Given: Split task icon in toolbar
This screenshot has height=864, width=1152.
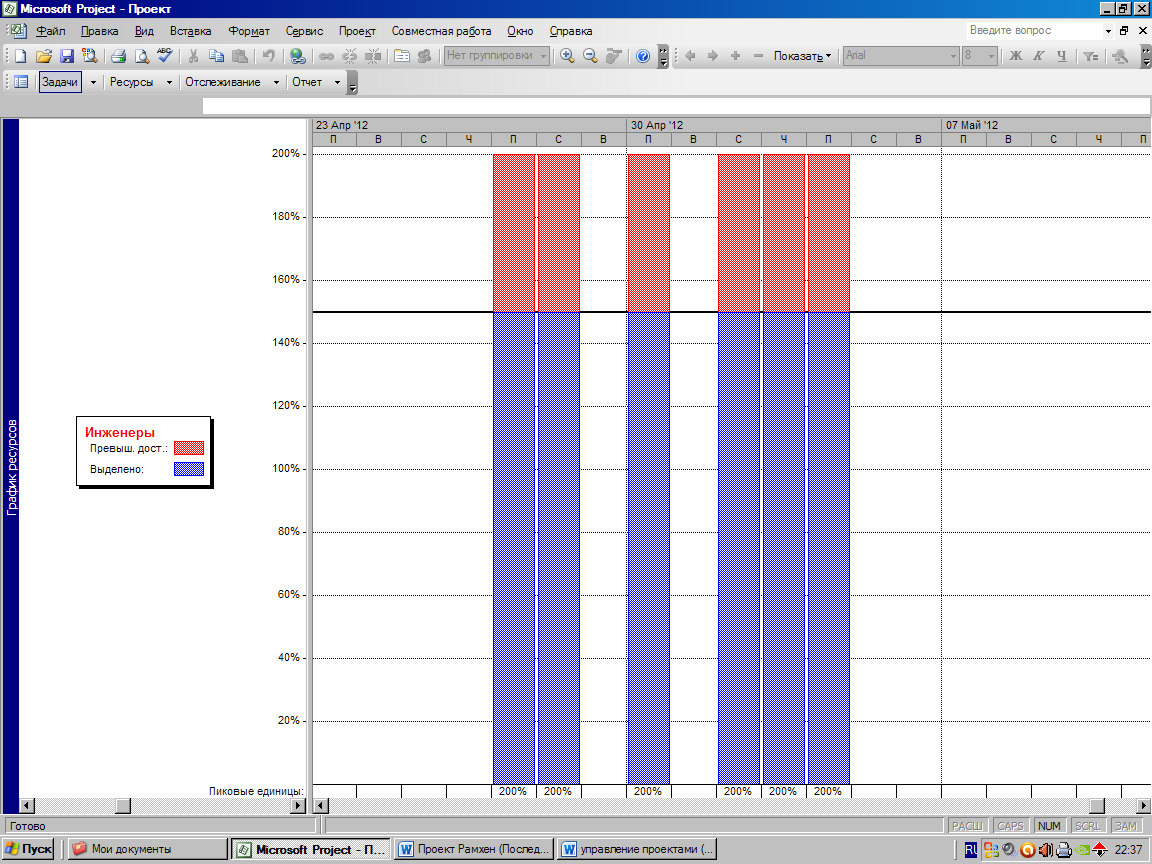Looking at the screenshot, I should pyautogui.click(x=373, y=56).
